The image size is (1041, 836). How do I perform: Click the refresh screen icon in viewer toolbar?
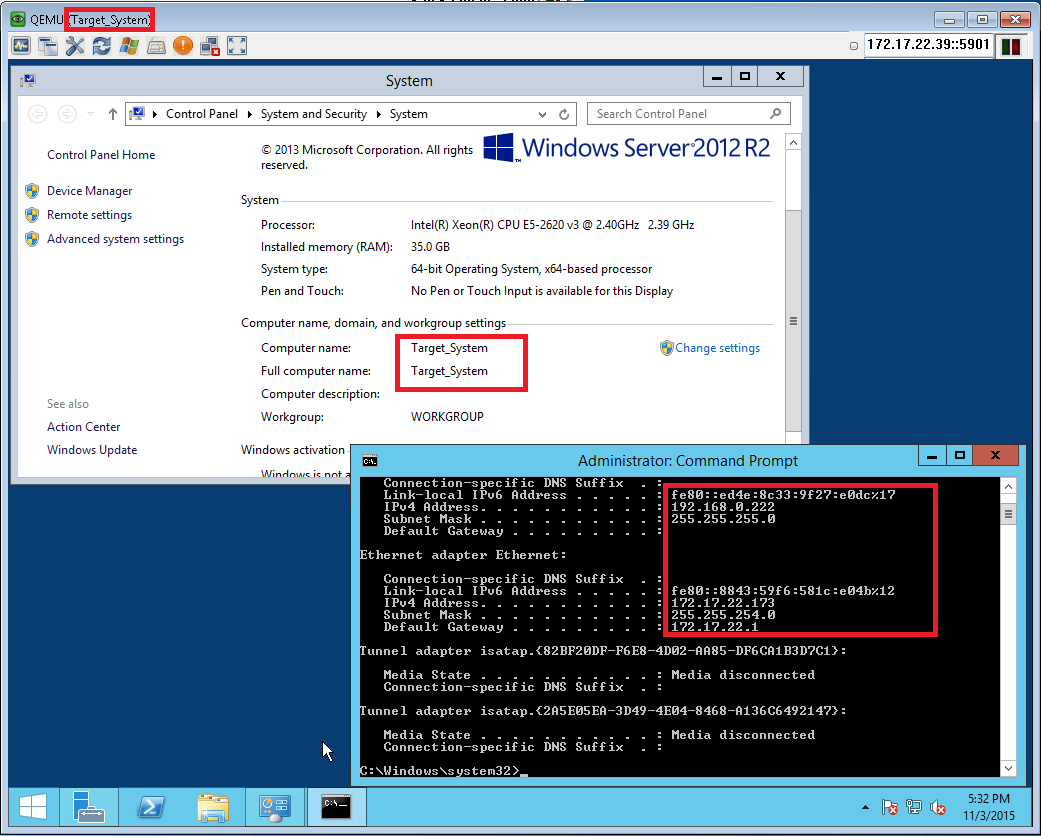click(101, 46)
